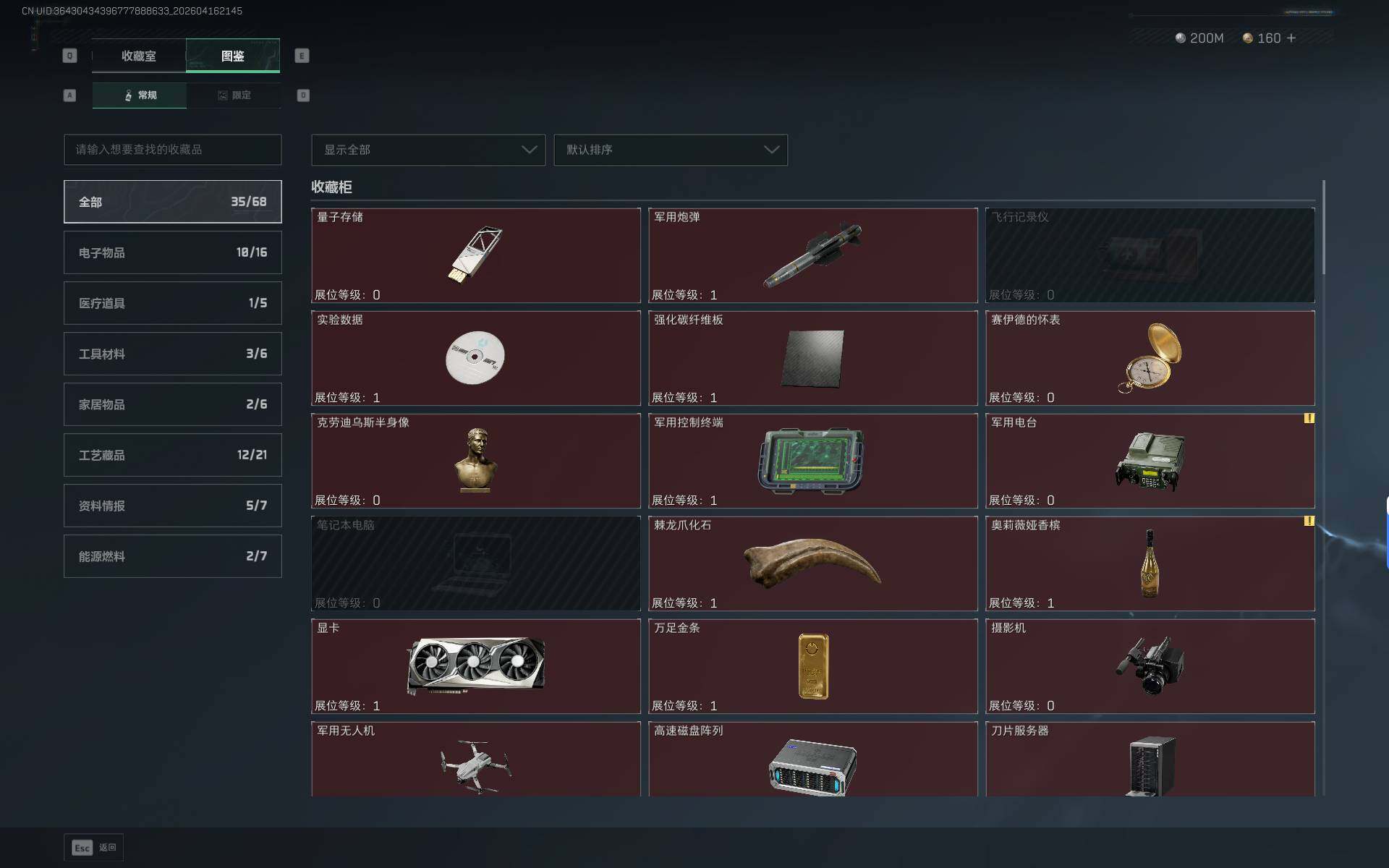Image resolution: width=1389 pixels, height=868 pixels.
Task: Select the 图鉴 tab
Action: 232,56
